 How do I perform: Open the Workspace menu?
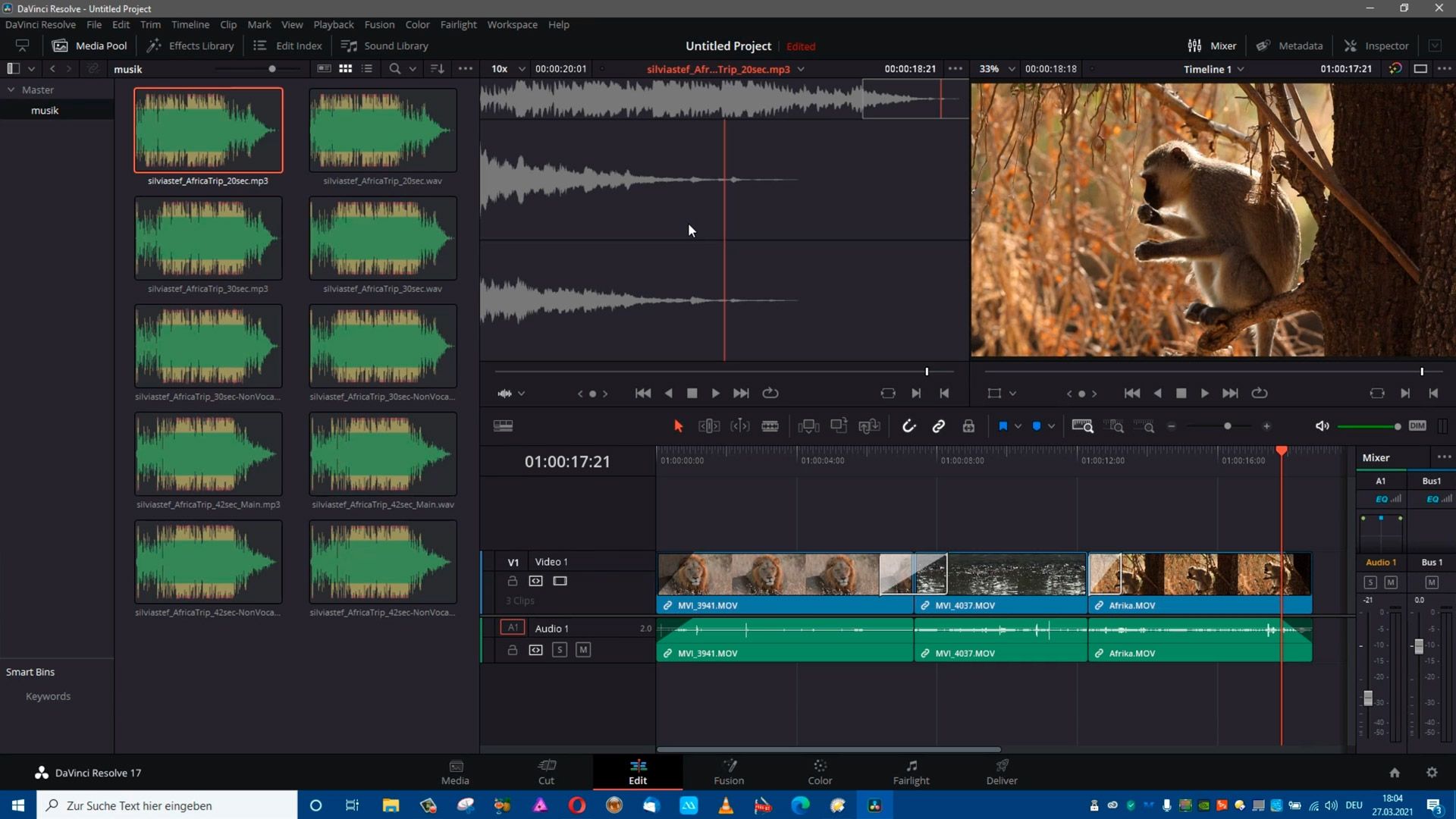pyautogui.click(x=512, y=24)
